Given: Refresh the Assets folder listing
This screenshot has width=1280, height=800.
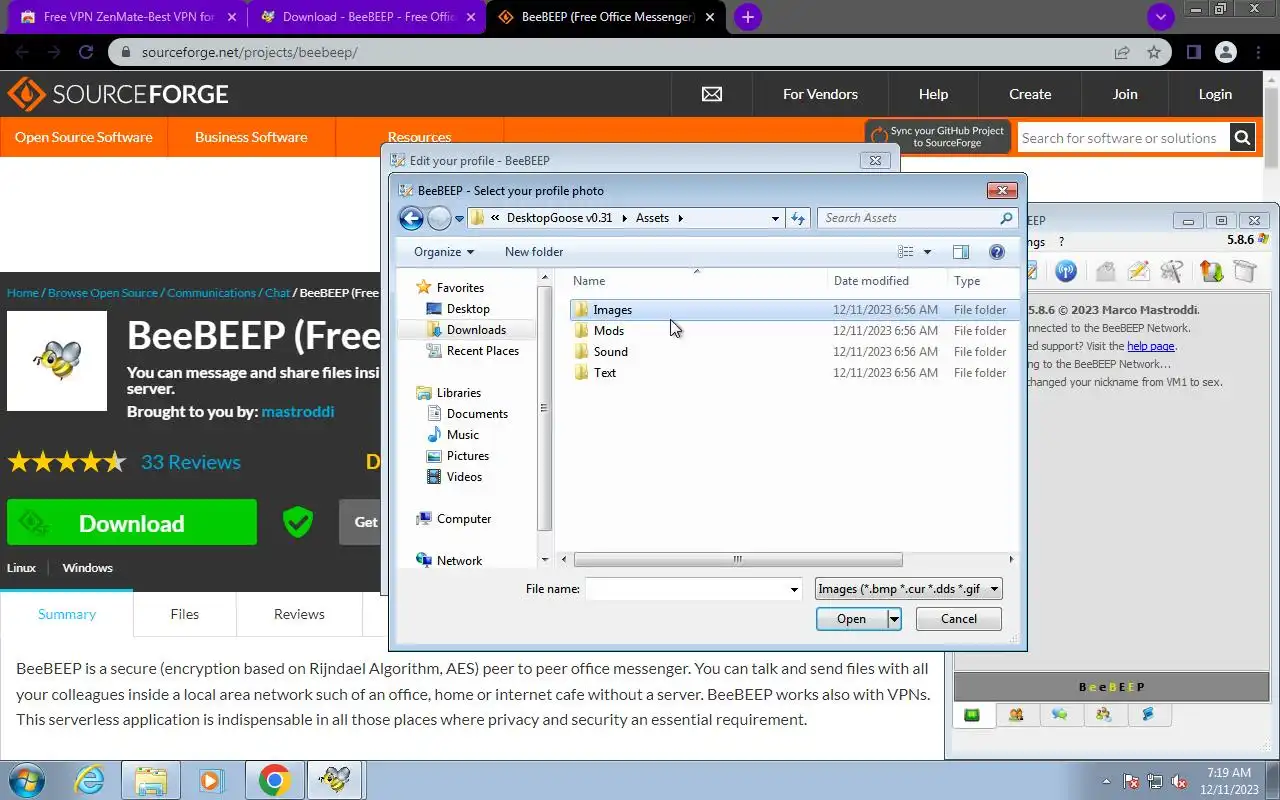Looking at the screenshot, I should coord(798,218).
